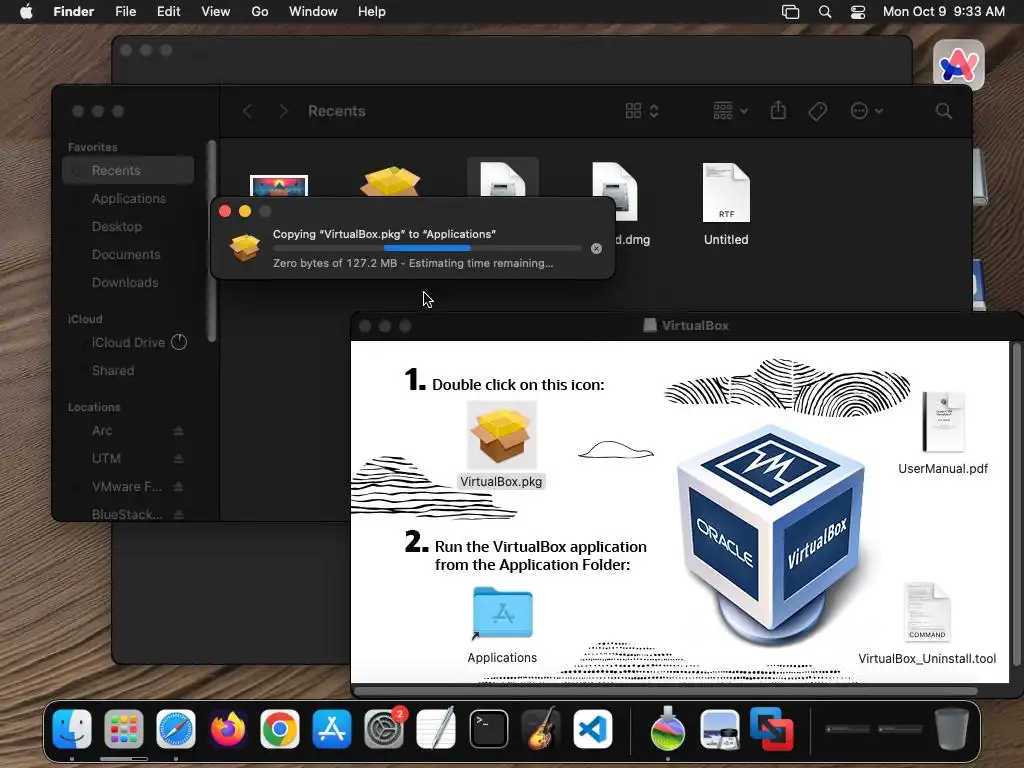
Task: Open the Applications folder shortcut in VirtualBox window
Action: 502,613
